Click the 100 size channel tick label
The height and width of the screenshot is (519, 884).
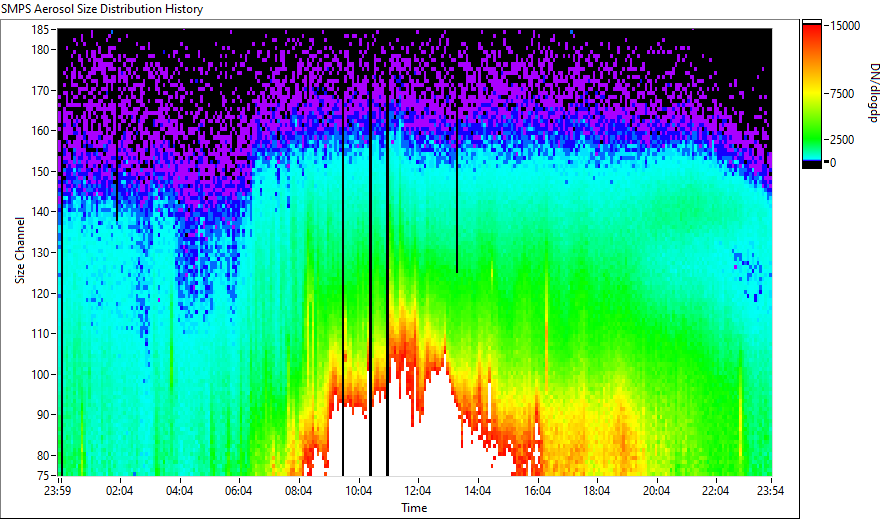[41, 374]
